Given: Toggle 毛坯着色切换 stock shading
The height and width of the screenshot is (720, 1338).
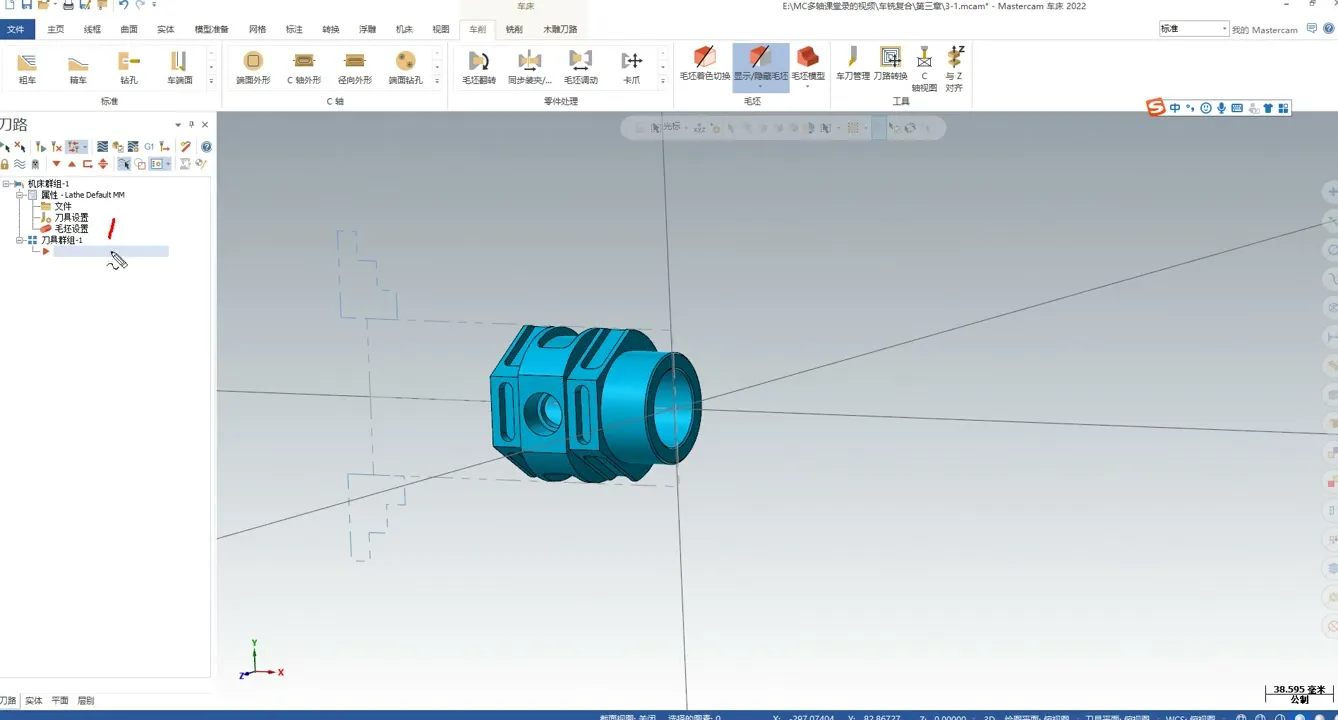Looking at the screenshot, I should [705, 62].
